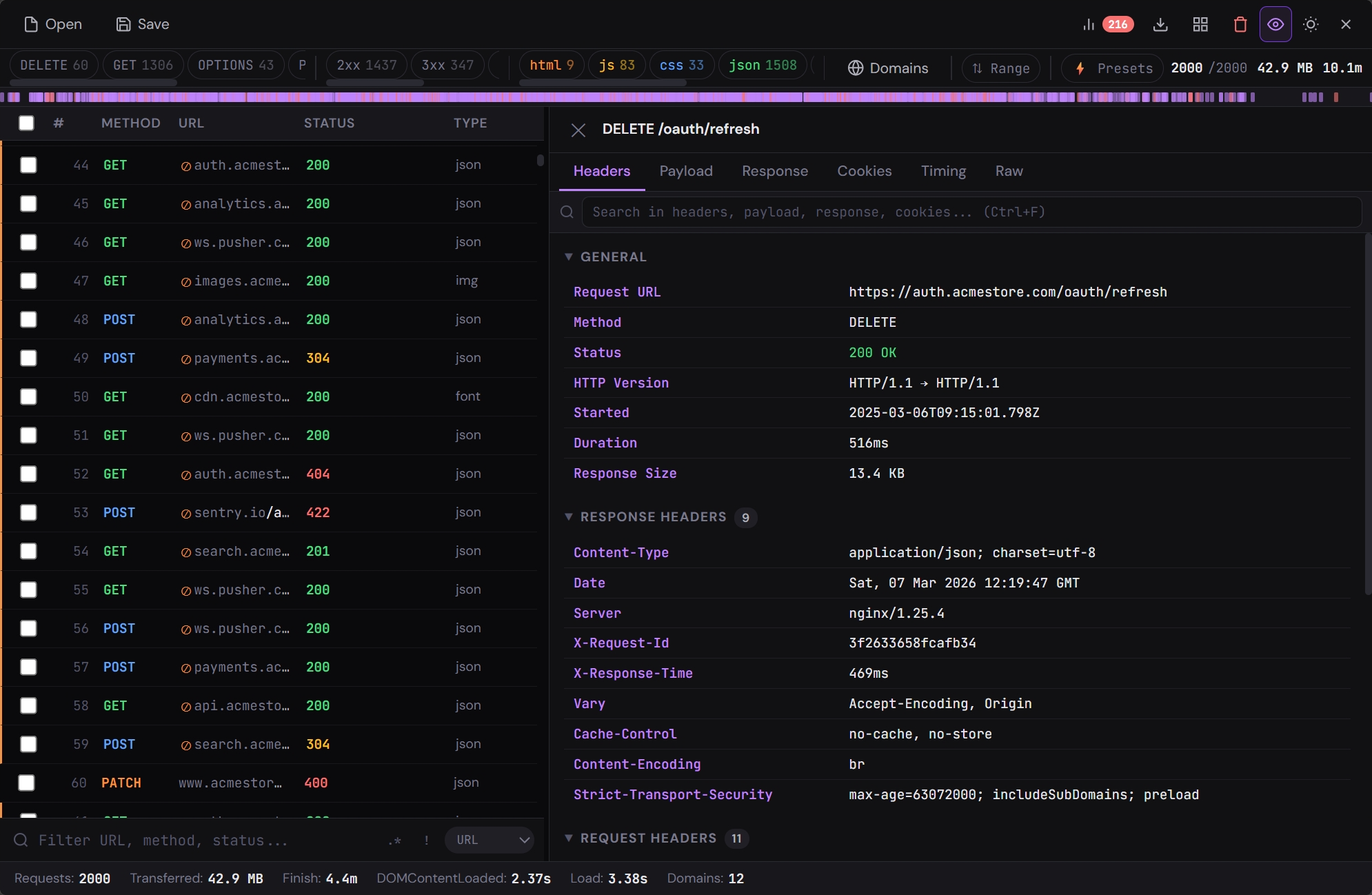Download the capture via export icon

1162,24
